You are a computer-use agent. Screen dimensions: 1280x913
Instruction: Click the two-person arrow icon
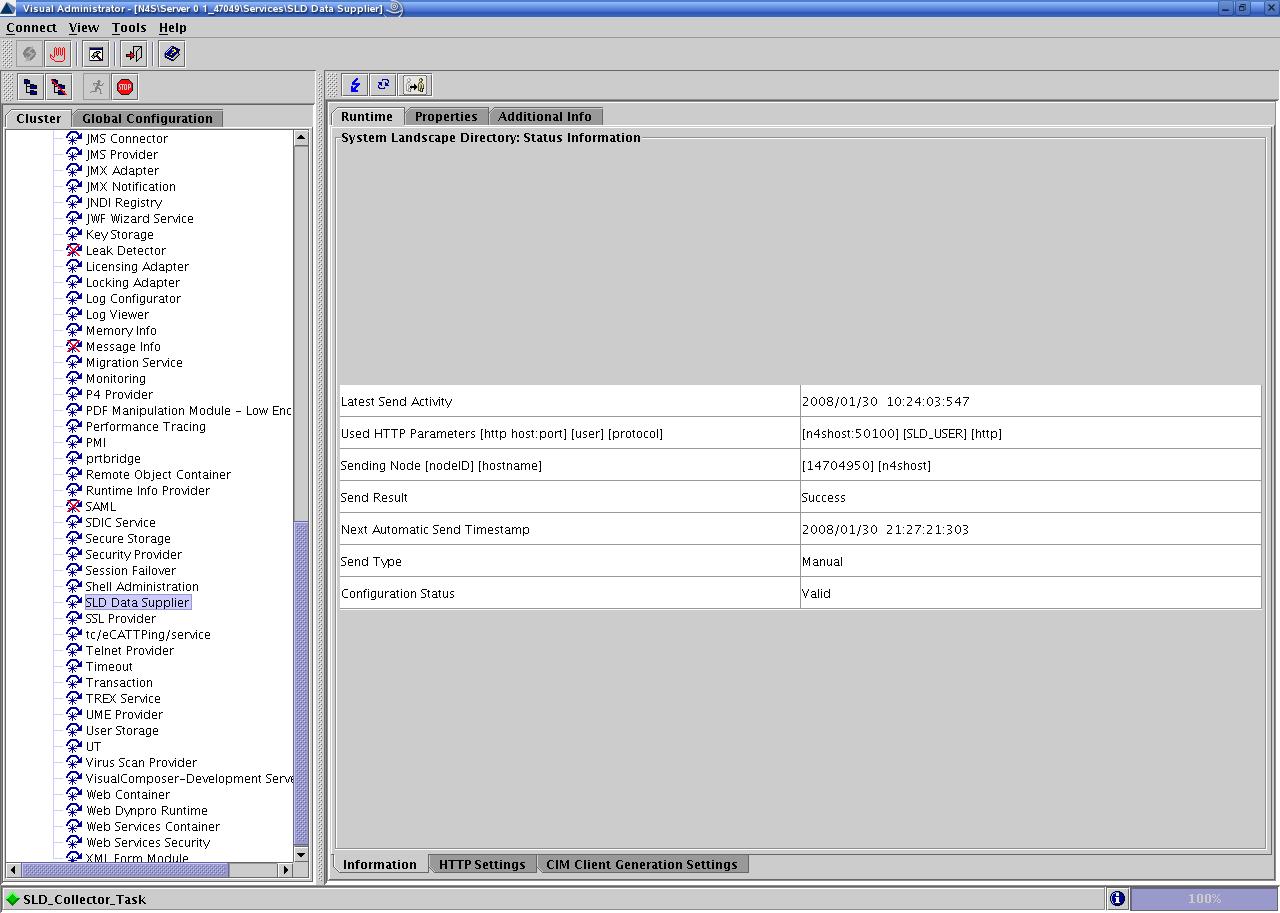[416, 85]
